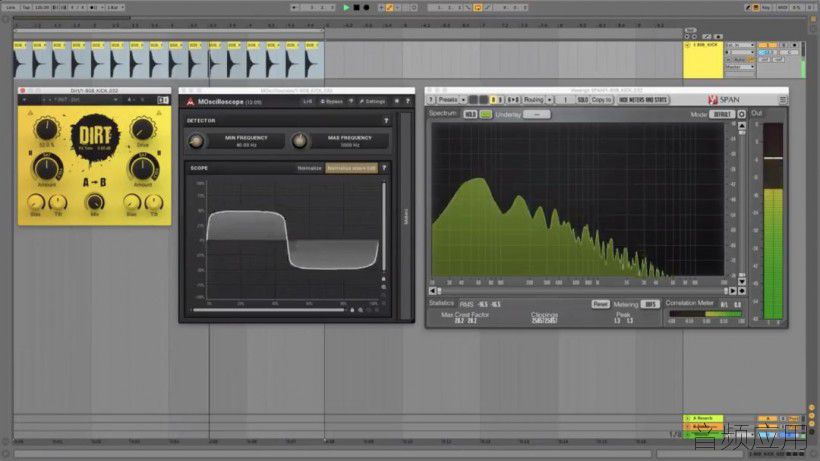Open the SPAN Routing menu
820x461 pixels.
tap(533, 99)
